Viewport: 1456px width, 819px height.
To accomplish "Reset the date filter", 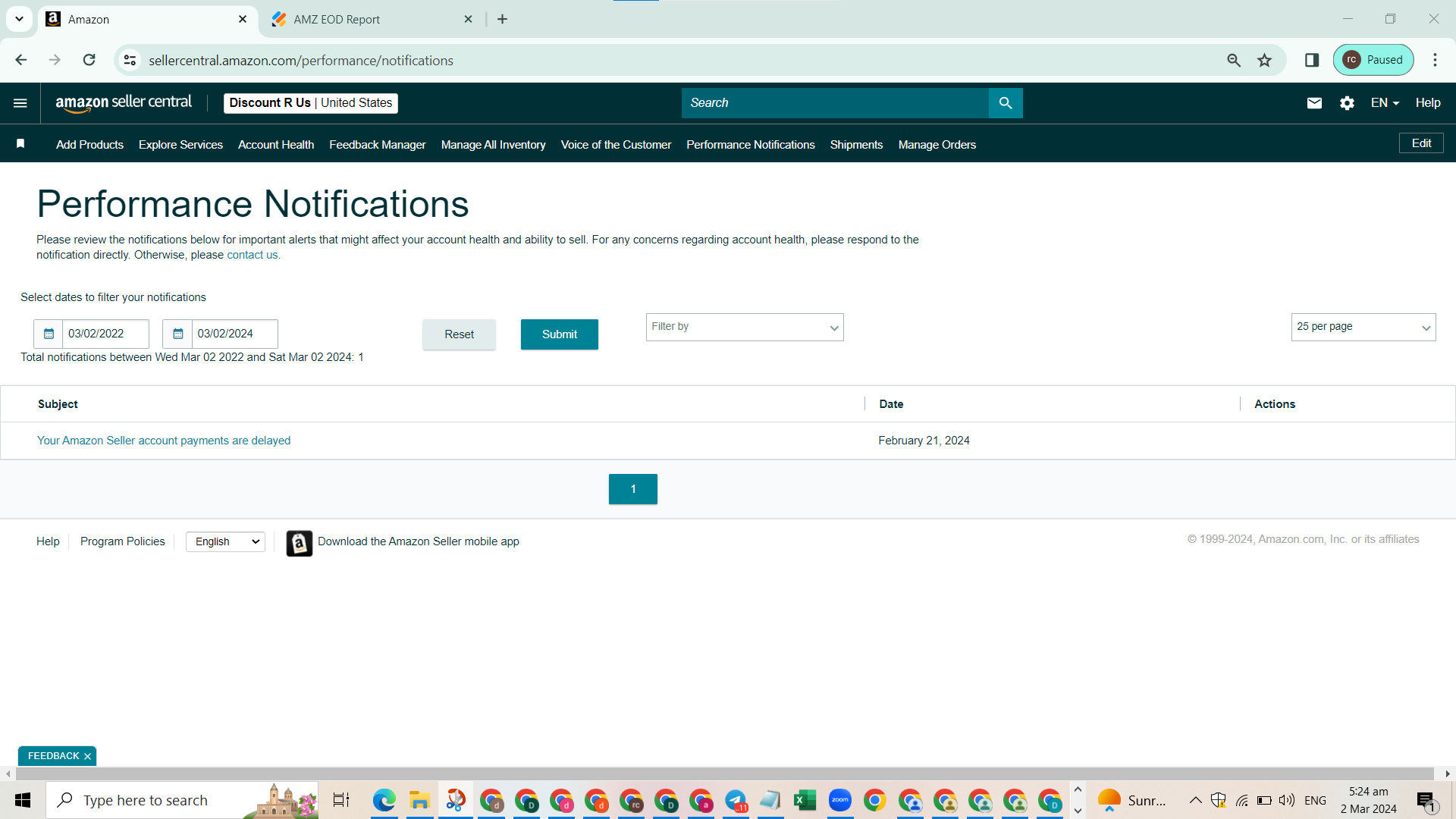I will 459,334.
